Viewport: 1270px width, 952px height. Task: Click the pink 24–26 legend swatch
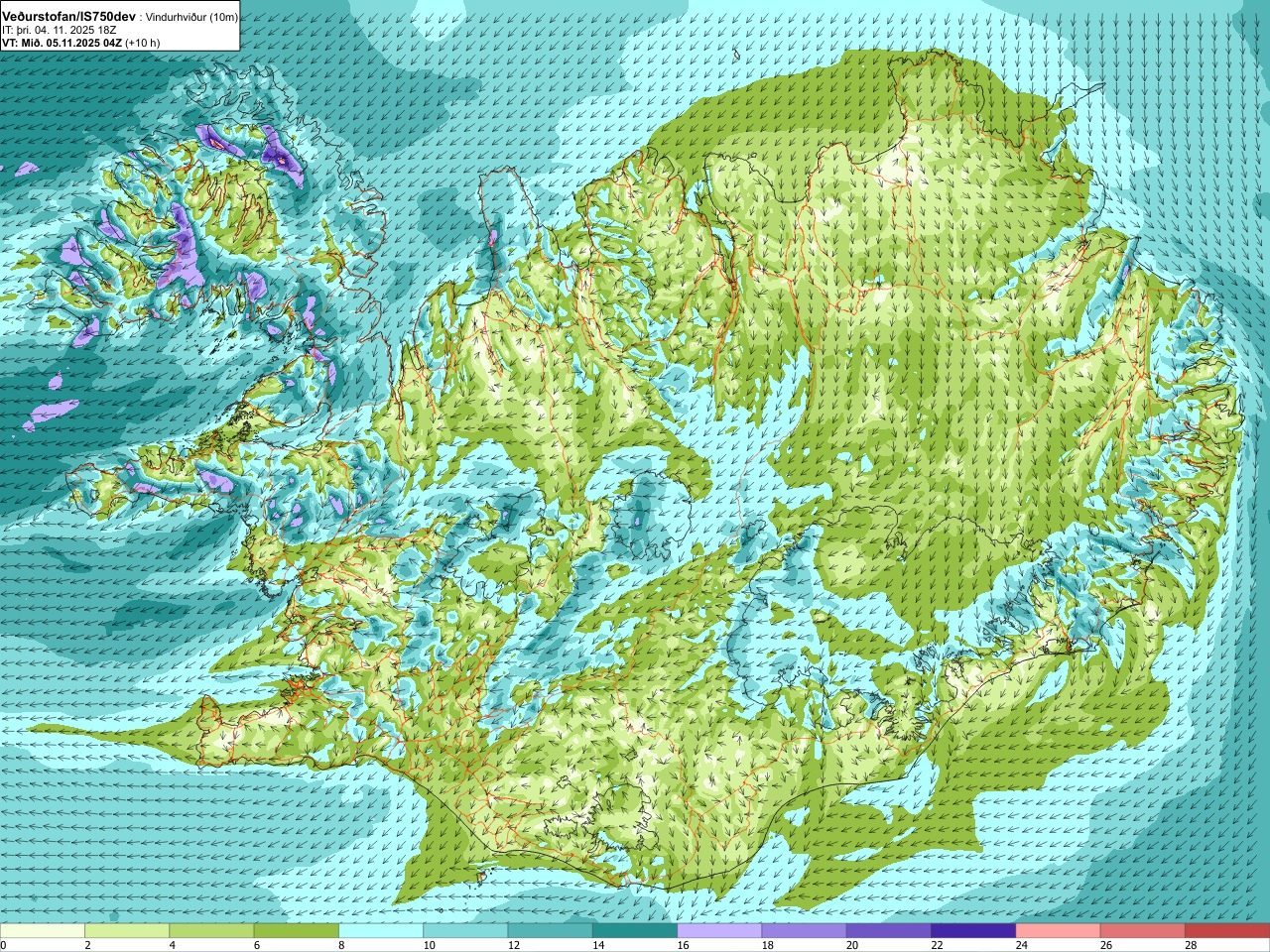1059,930
